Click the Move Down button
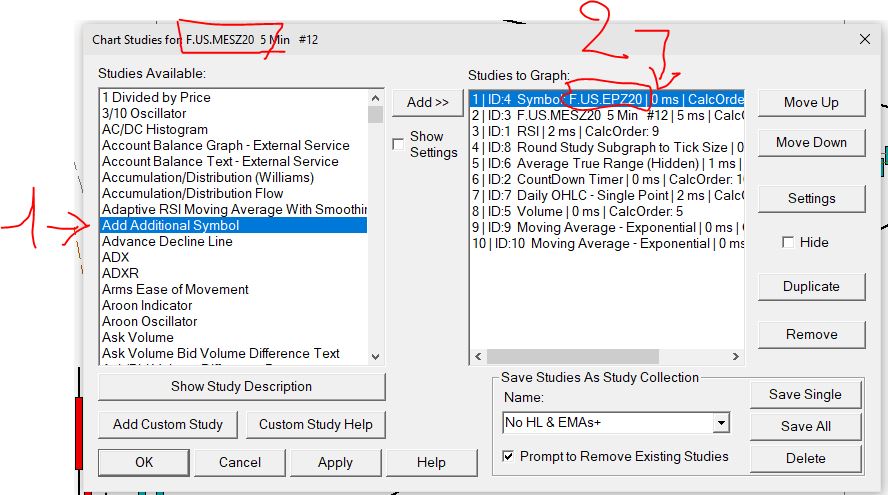This screenshot has height=495, width=888. pos(811,142)
